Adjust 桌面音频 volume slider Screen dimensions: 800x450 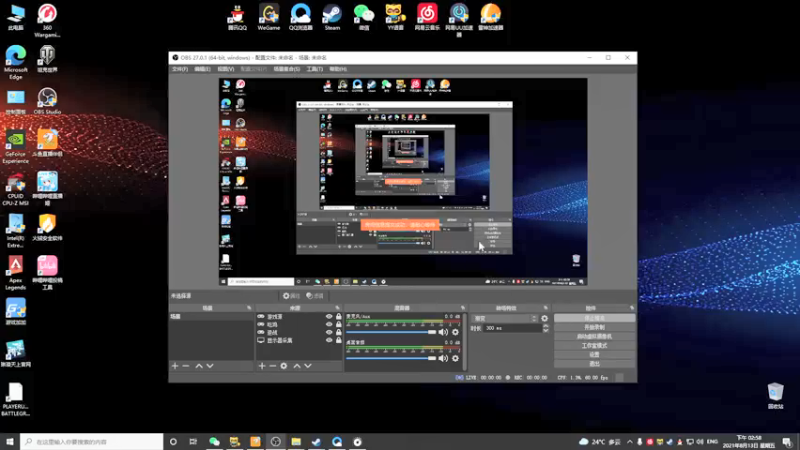point(391,358)
